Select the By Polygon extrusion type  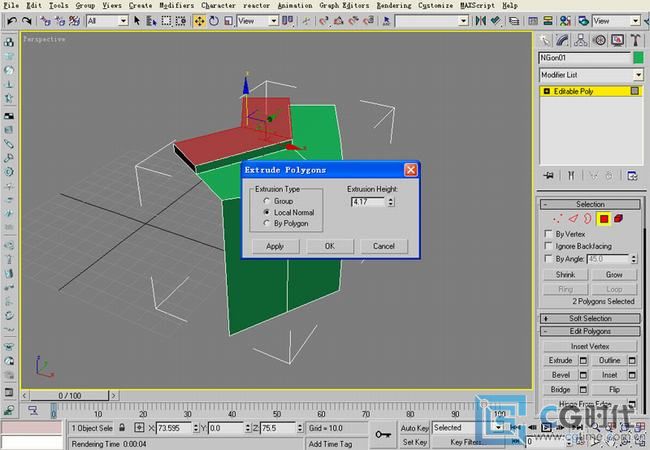[x=267, y=223]
